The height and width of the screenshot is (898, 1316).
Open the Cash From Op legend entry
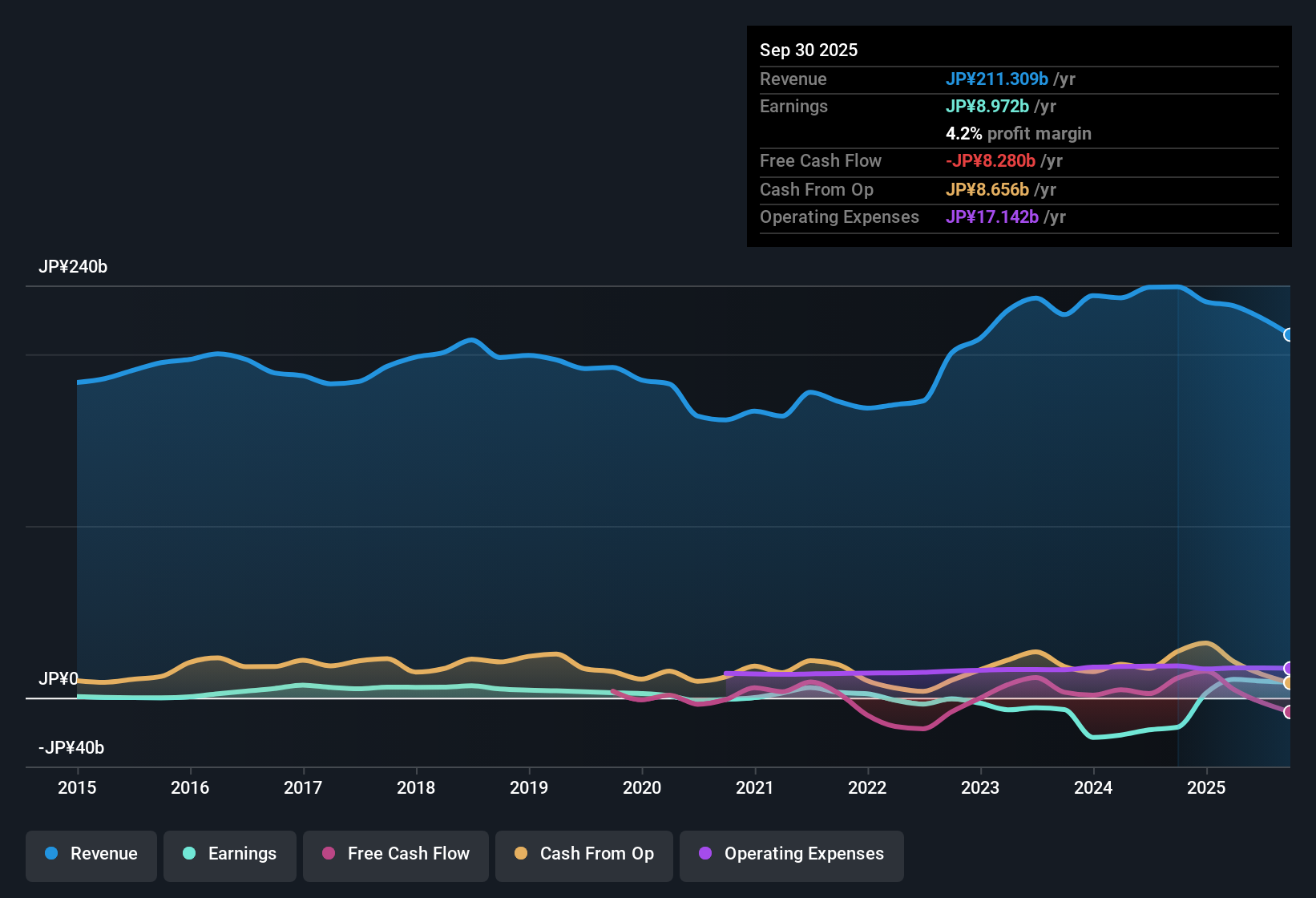click(x=583, y=854)
